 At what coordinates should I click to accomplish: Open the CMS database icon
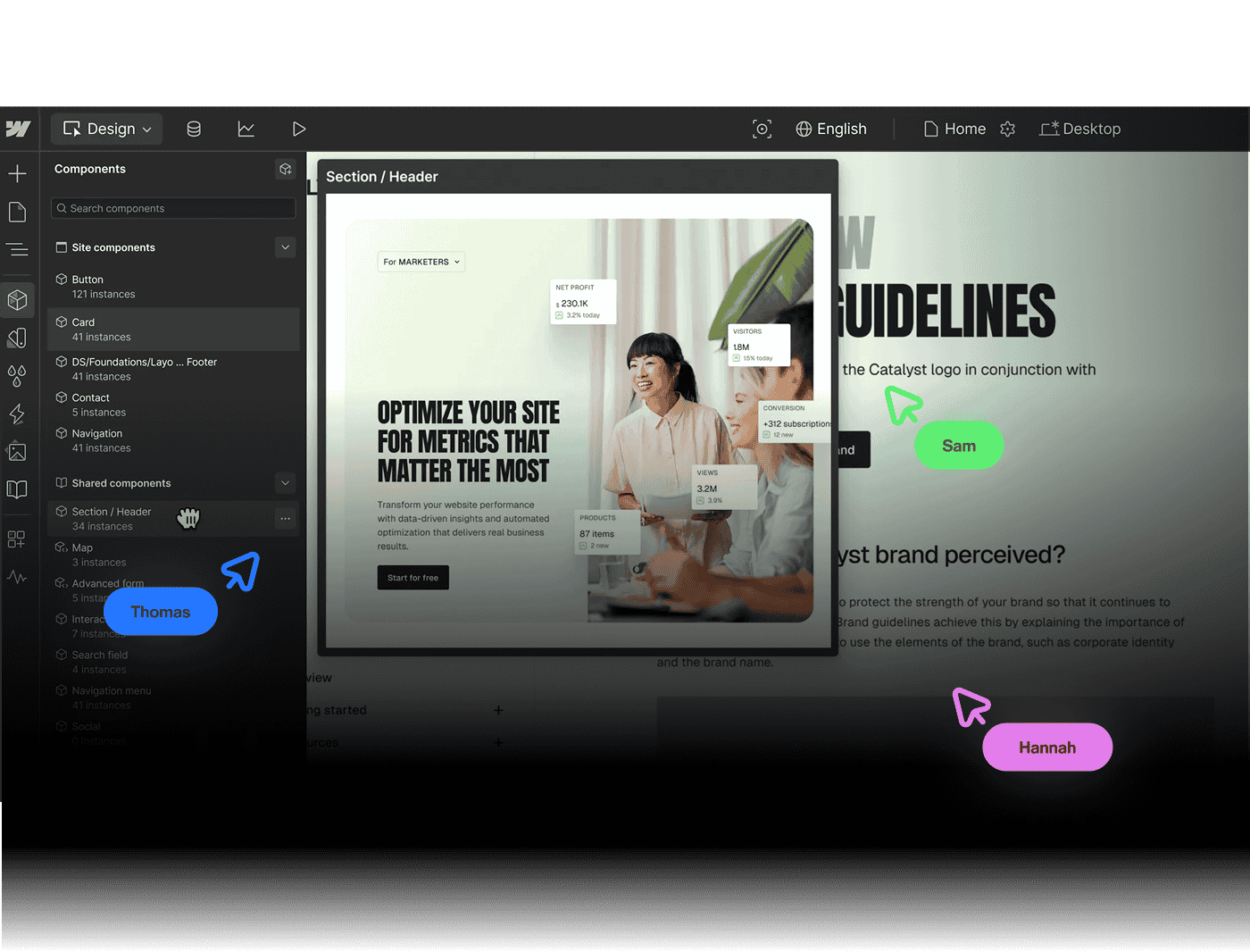coord(194,129)
